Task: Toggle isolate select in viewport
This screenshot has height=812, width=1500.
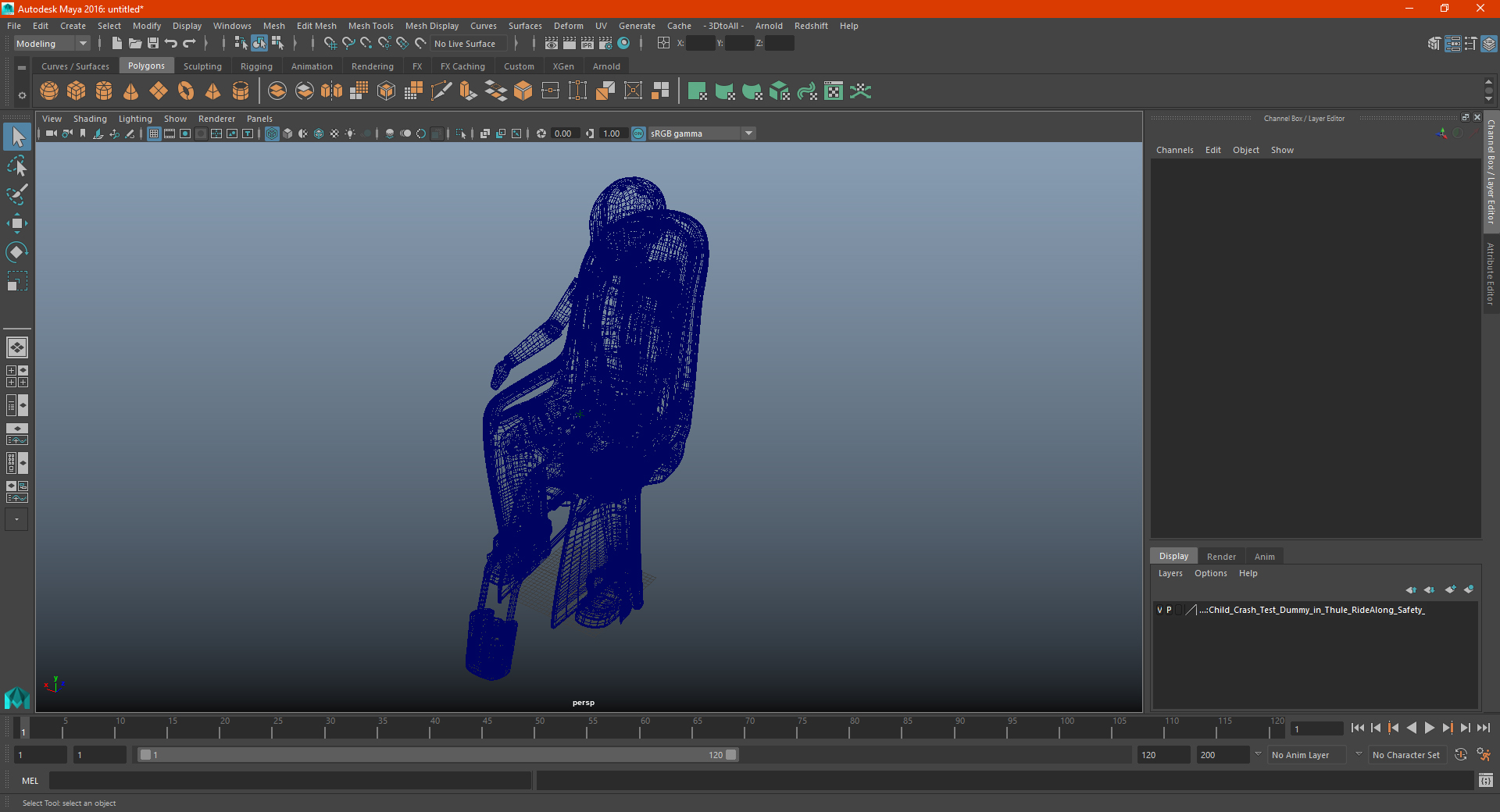Action: (461, 134)
